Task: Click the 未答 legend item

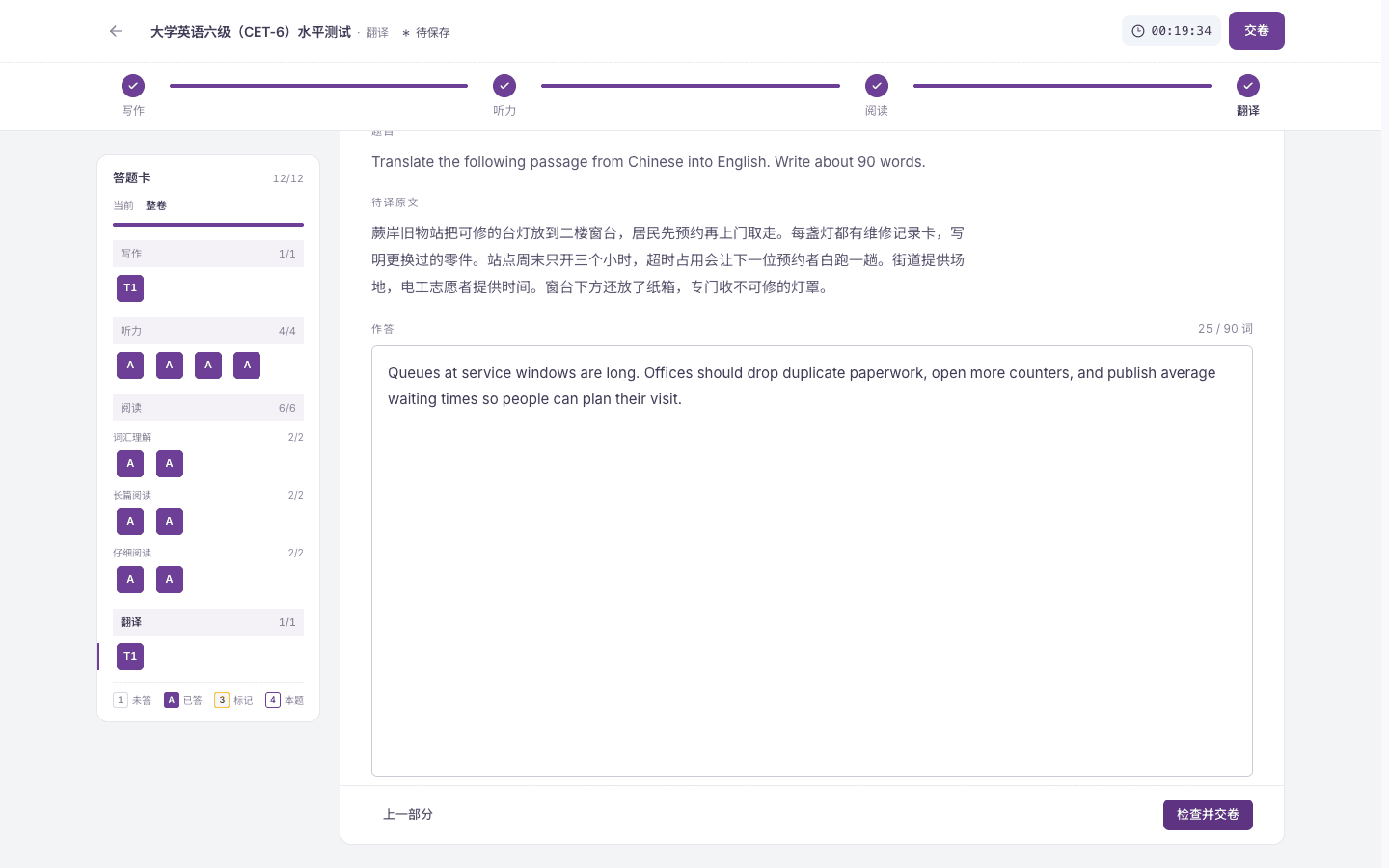Action: 132,700
